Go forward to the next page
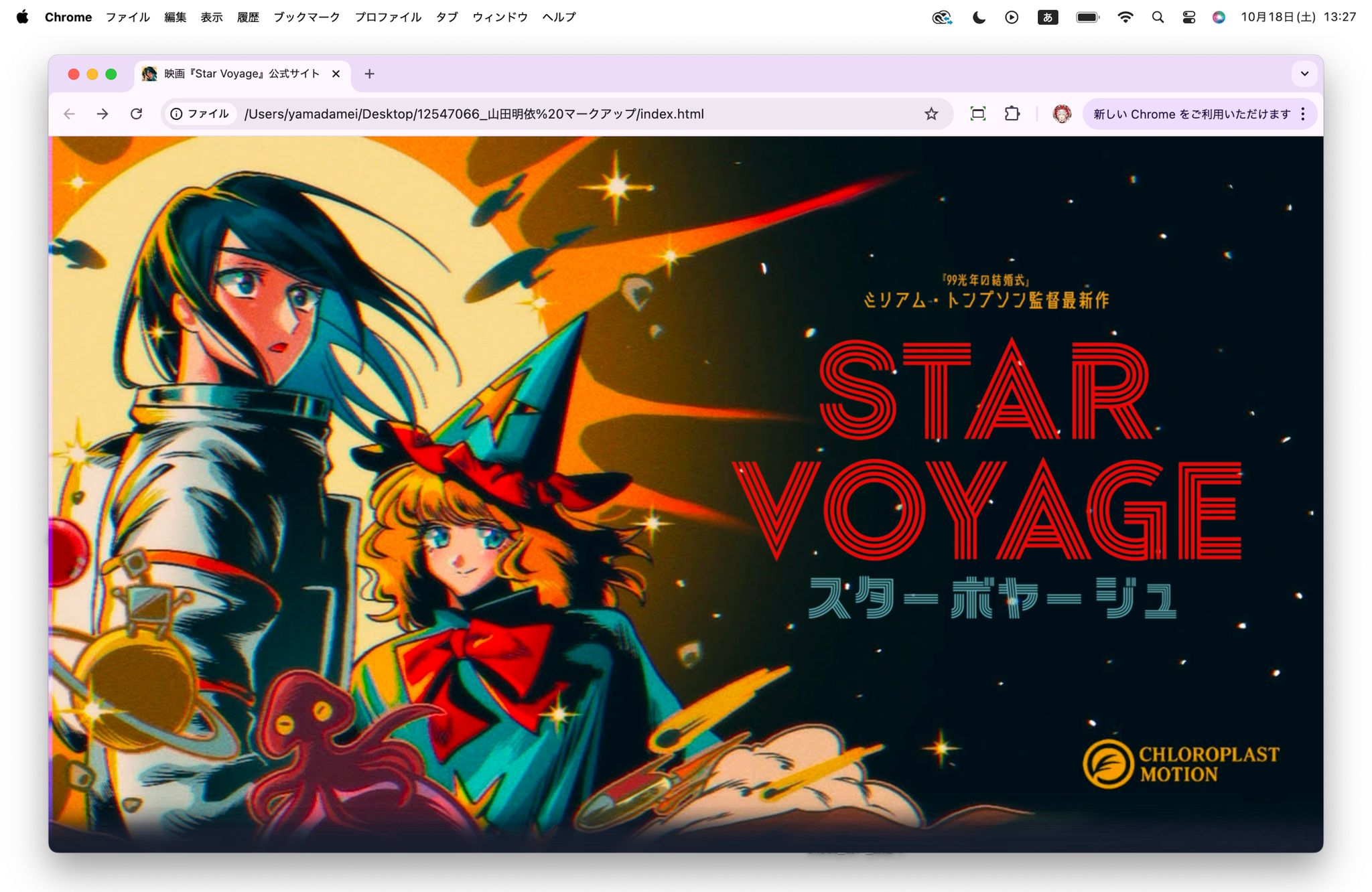This screenshot has height=892, width=1372. [x=102, y=114]
